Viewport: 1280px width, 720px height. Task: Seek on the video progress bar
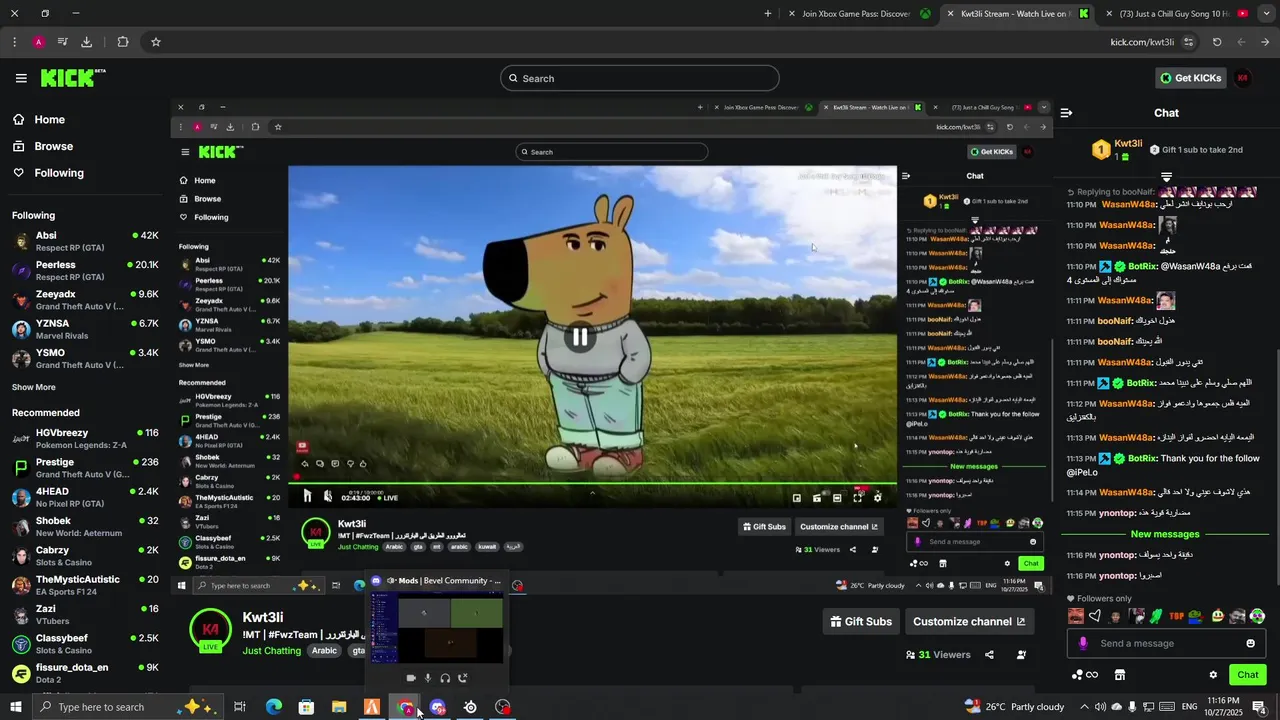point(591,484)
